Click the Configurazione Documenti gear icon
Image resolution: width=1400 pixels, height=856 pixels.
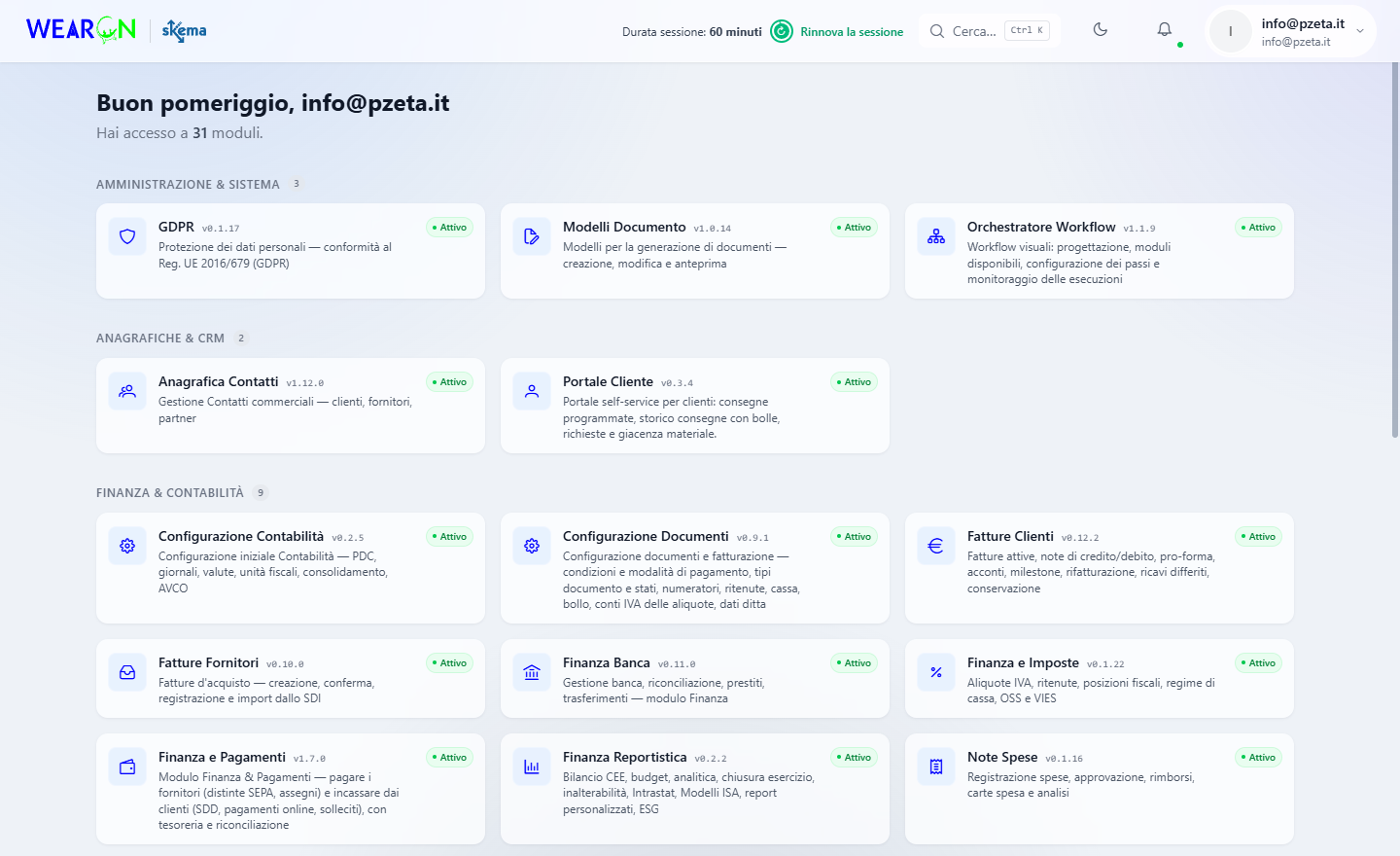(x=532, y=546)
